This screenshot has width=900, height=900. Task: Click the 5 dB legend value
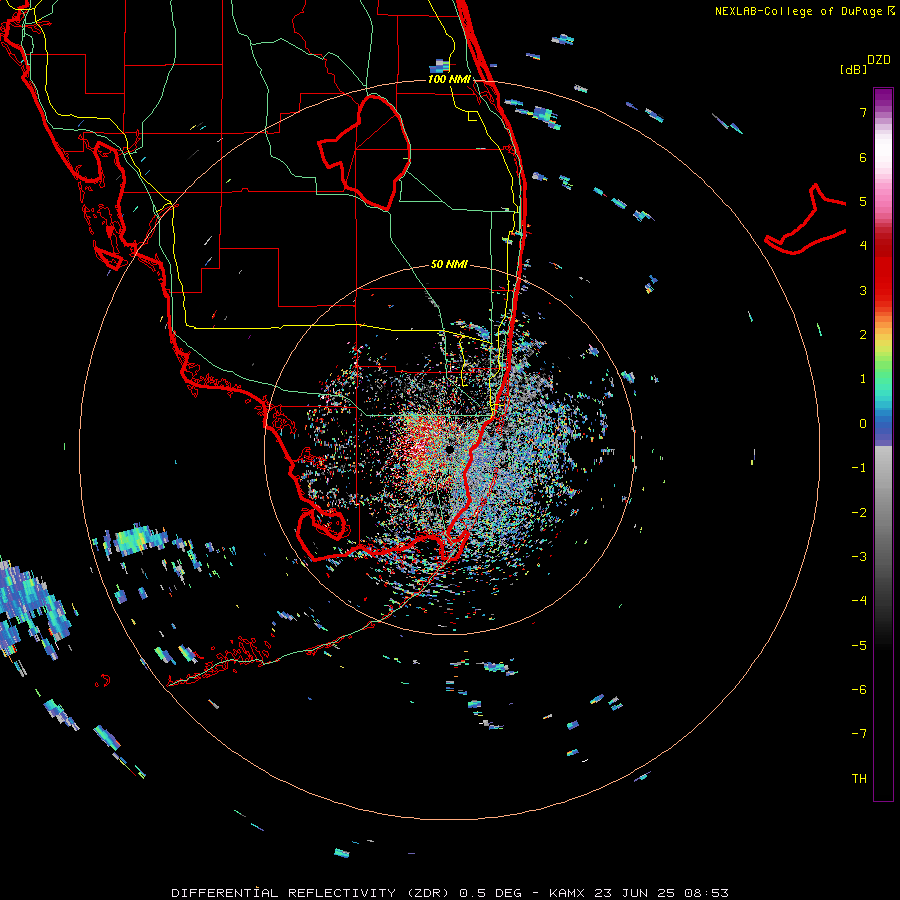[x=863, y=201]
